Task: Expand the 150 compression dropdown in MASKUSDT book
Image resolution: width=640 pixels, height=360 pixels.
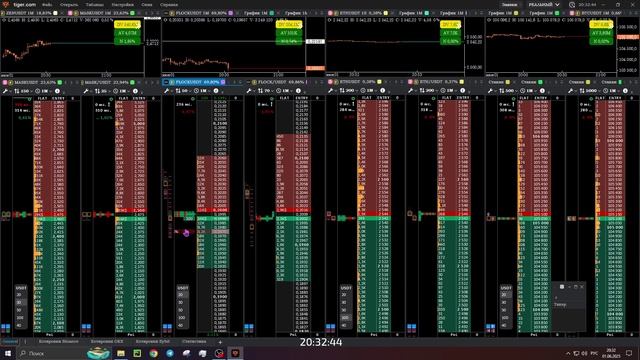Action: coord(23,91)
